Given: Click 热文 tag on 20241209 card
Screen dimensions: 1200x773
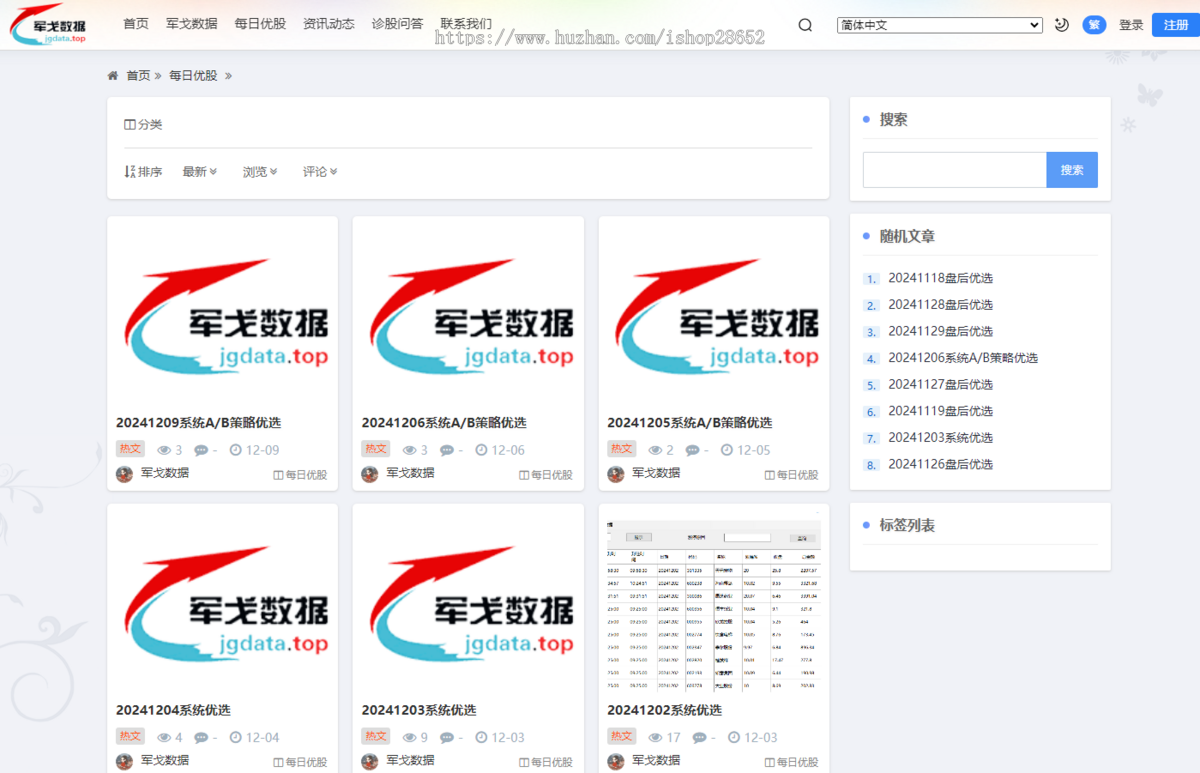Looking at the screenshot, I should tap(130, 449).
